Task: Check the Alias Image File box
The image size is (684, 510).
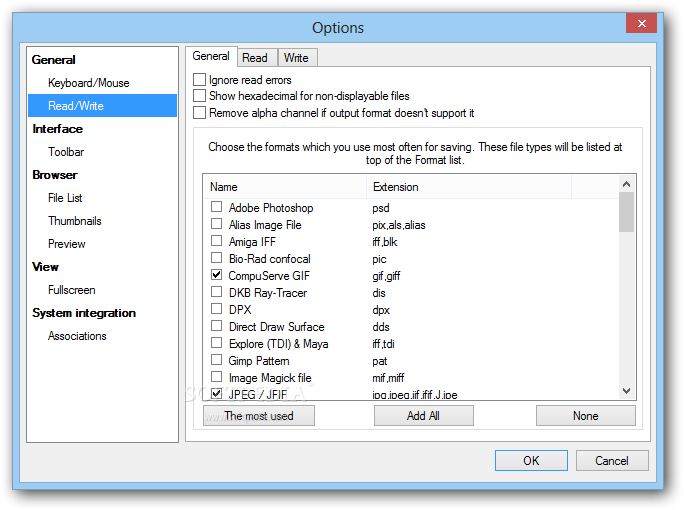Action: [x=216, y=224]
